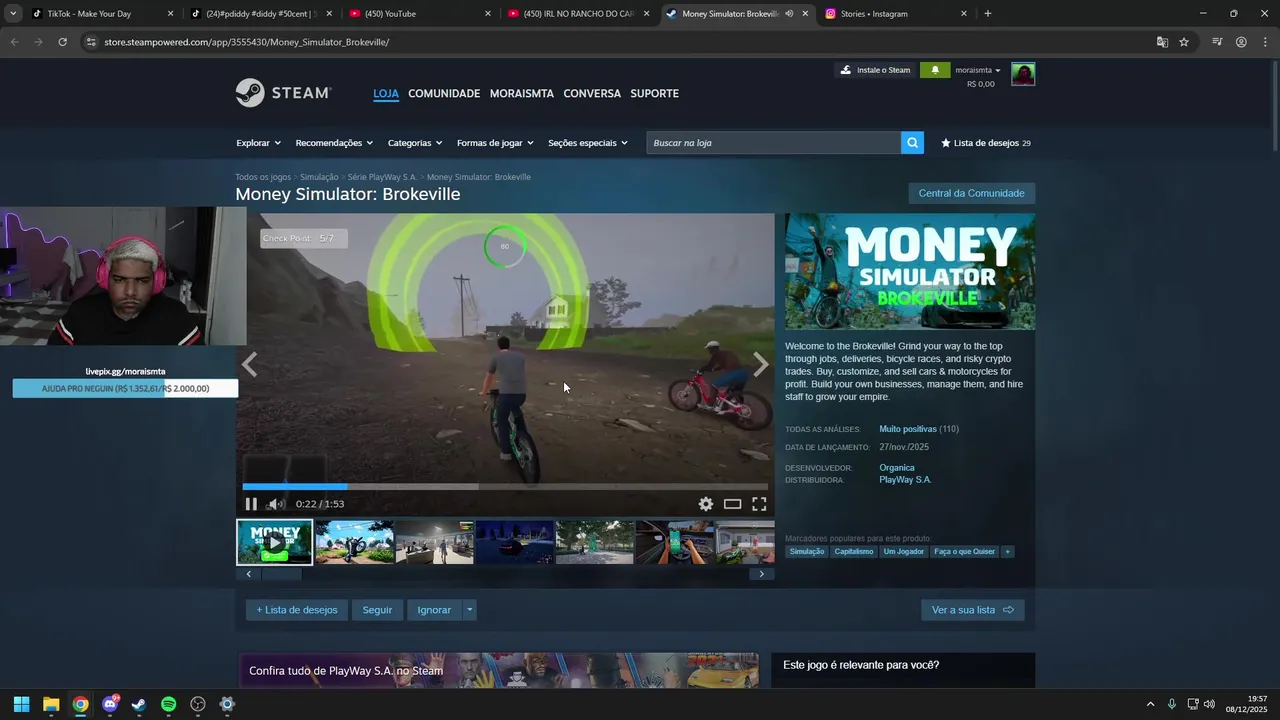The width and height of the screenshot is (1280, 720).
Task: Open the Windows Start menu
Action: [21, 704]
